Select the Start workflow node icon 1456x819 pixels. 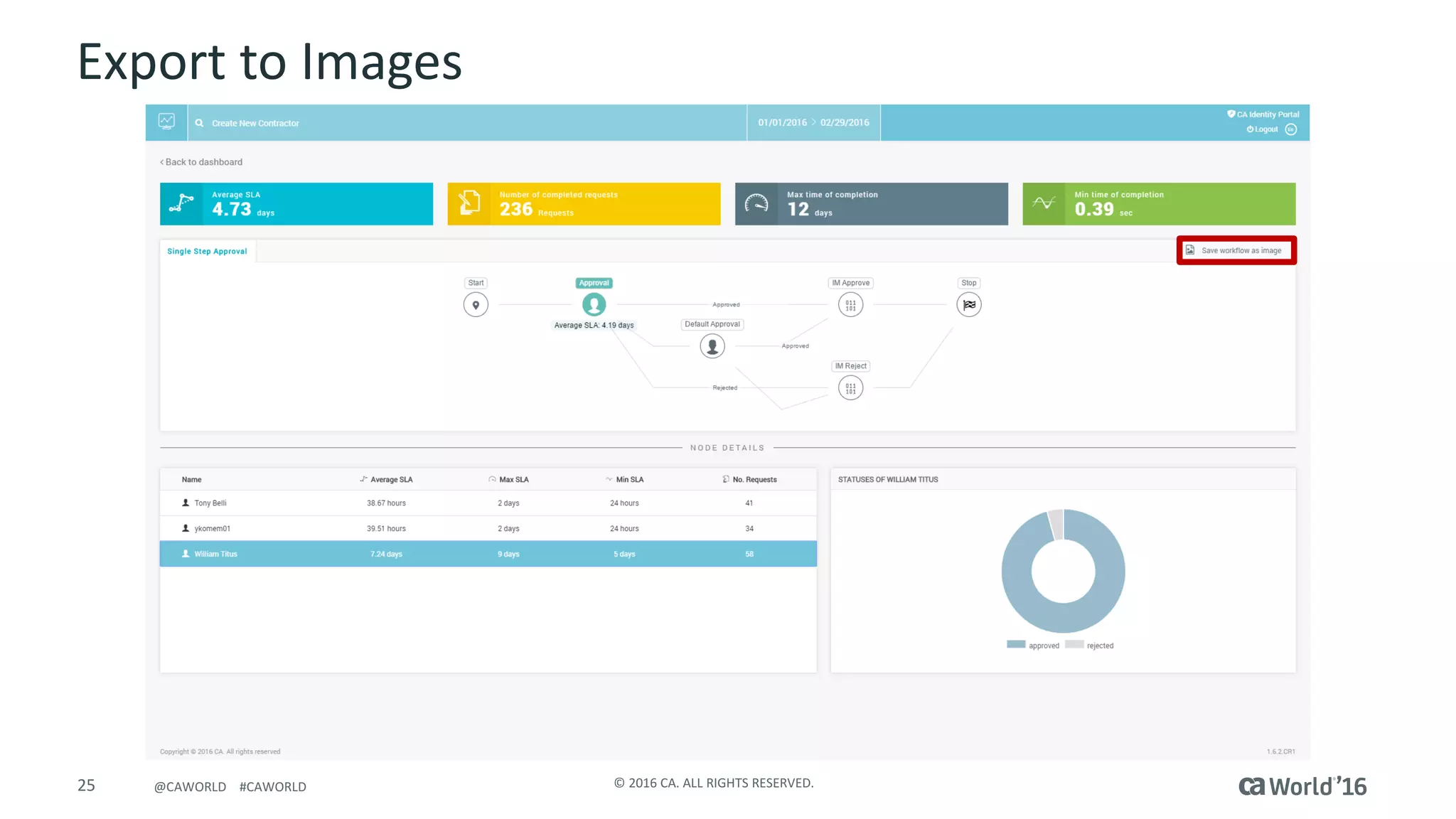(x=476, y=305)
